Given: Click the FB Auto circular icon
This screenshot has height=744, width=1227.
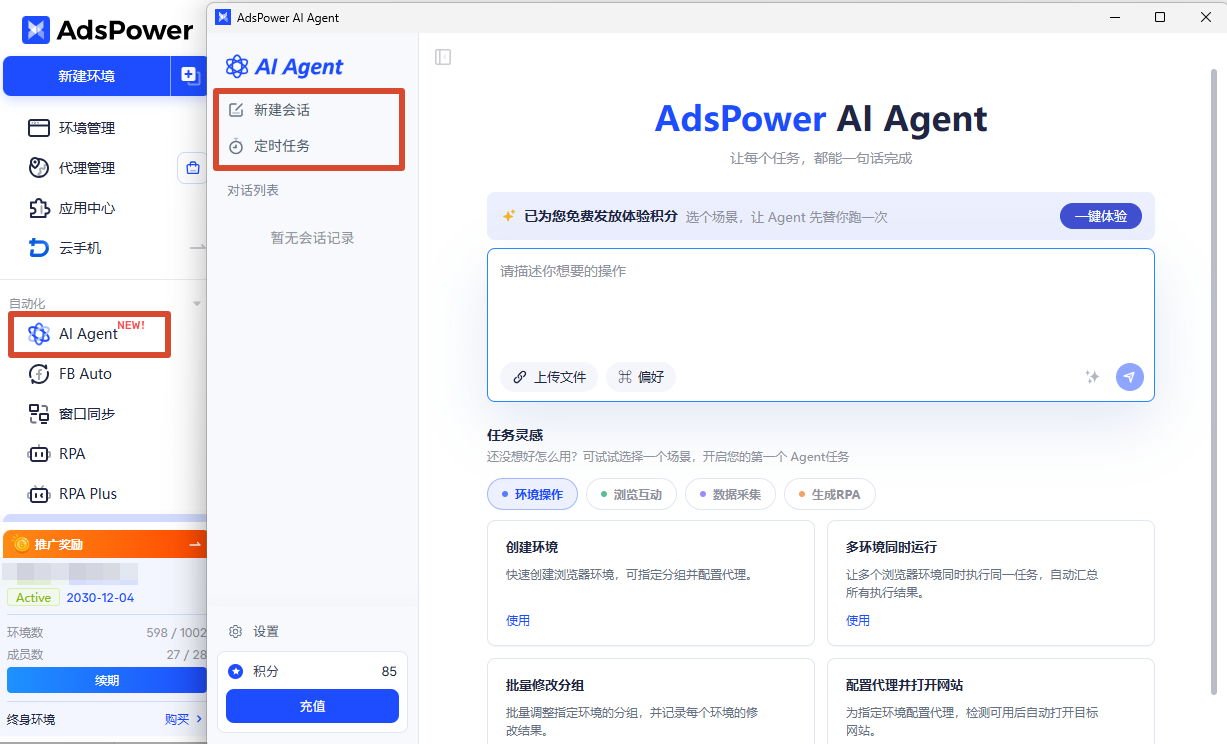Looking at the screenshot, I should (x=39, y=374).
